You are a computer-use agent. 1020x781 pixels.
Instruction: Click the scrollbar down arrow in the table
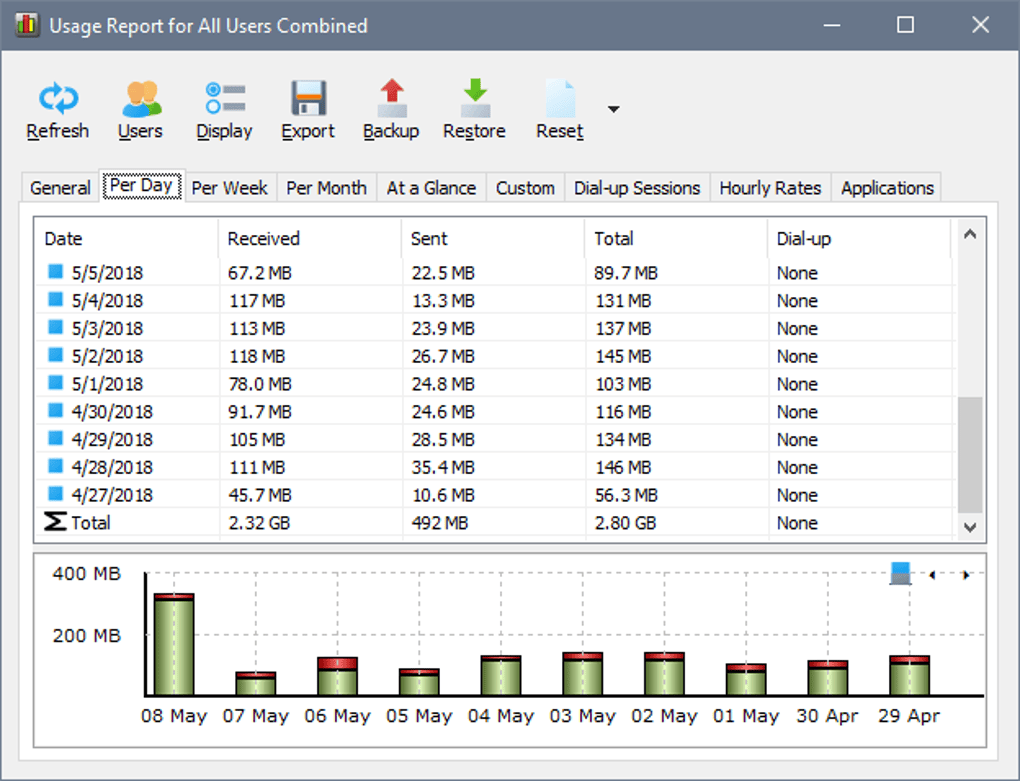[x=968, y=527]
